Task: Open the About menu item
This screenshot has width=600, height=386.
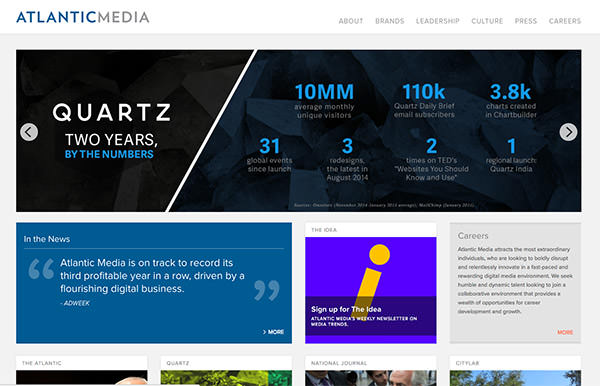Action: [x=351, y=21]
